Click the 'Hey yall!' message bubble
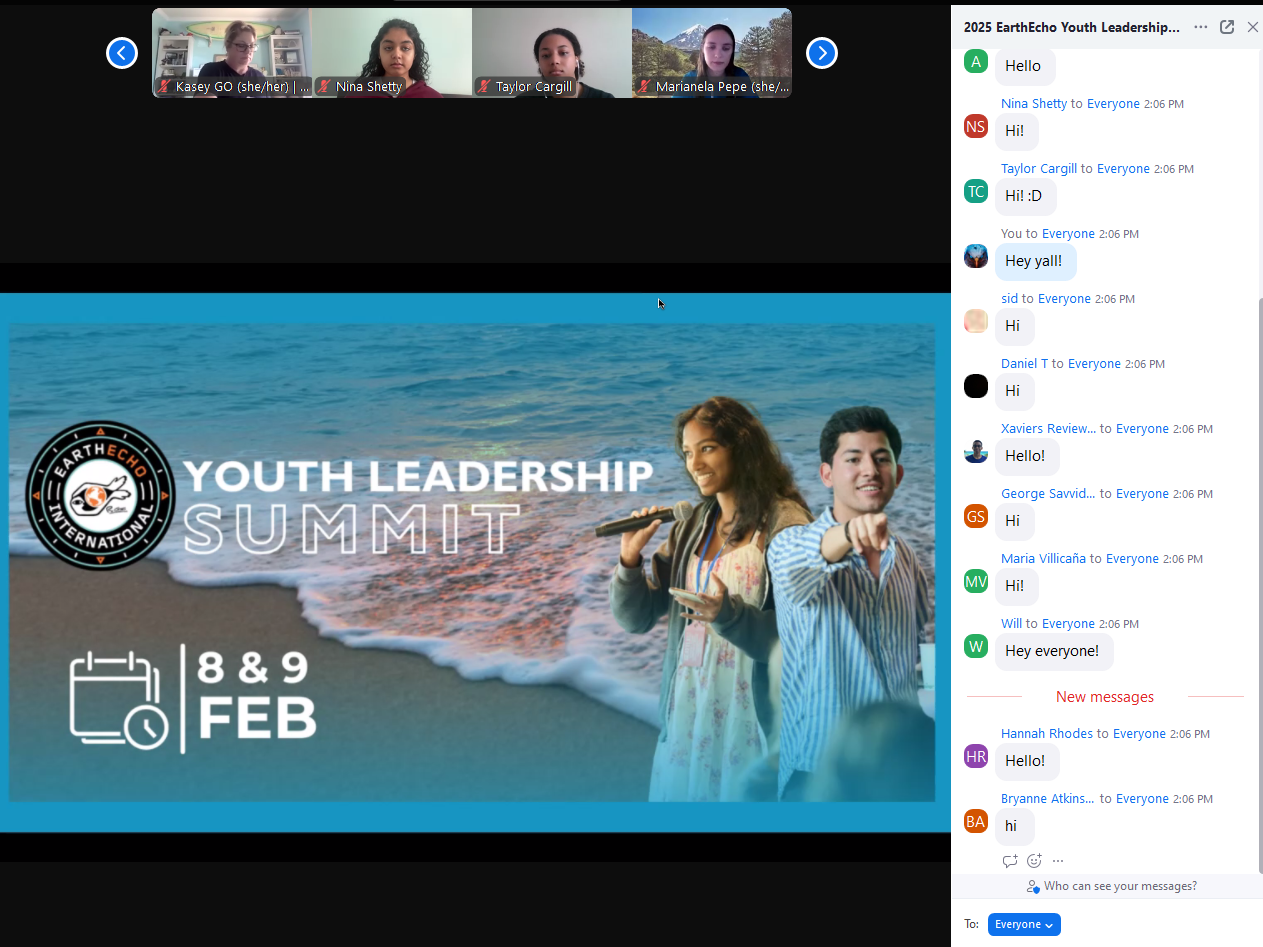1263x947 pixels. pos(1035,261)
